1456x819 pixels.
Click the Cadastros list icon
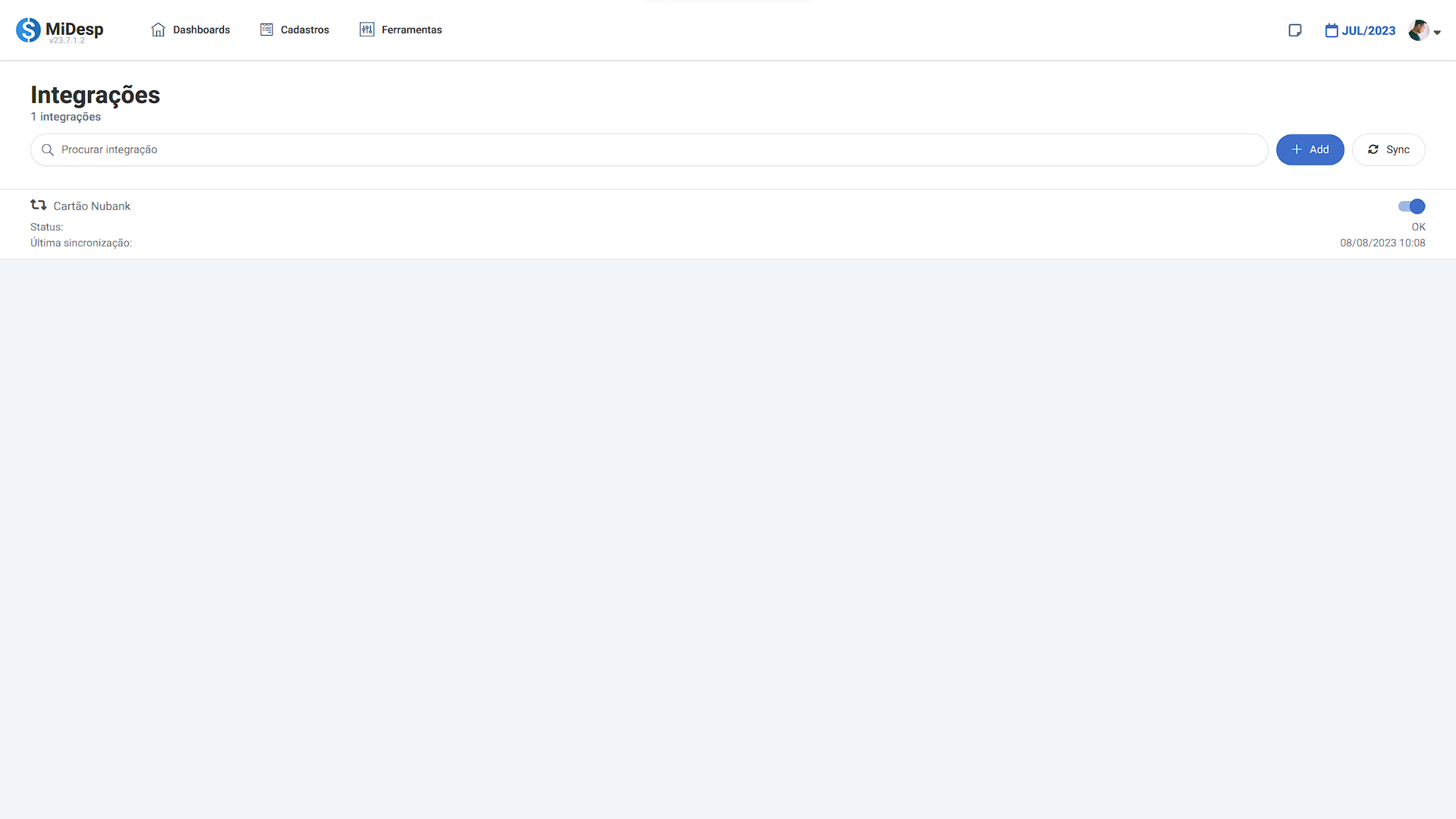[266, 30]
